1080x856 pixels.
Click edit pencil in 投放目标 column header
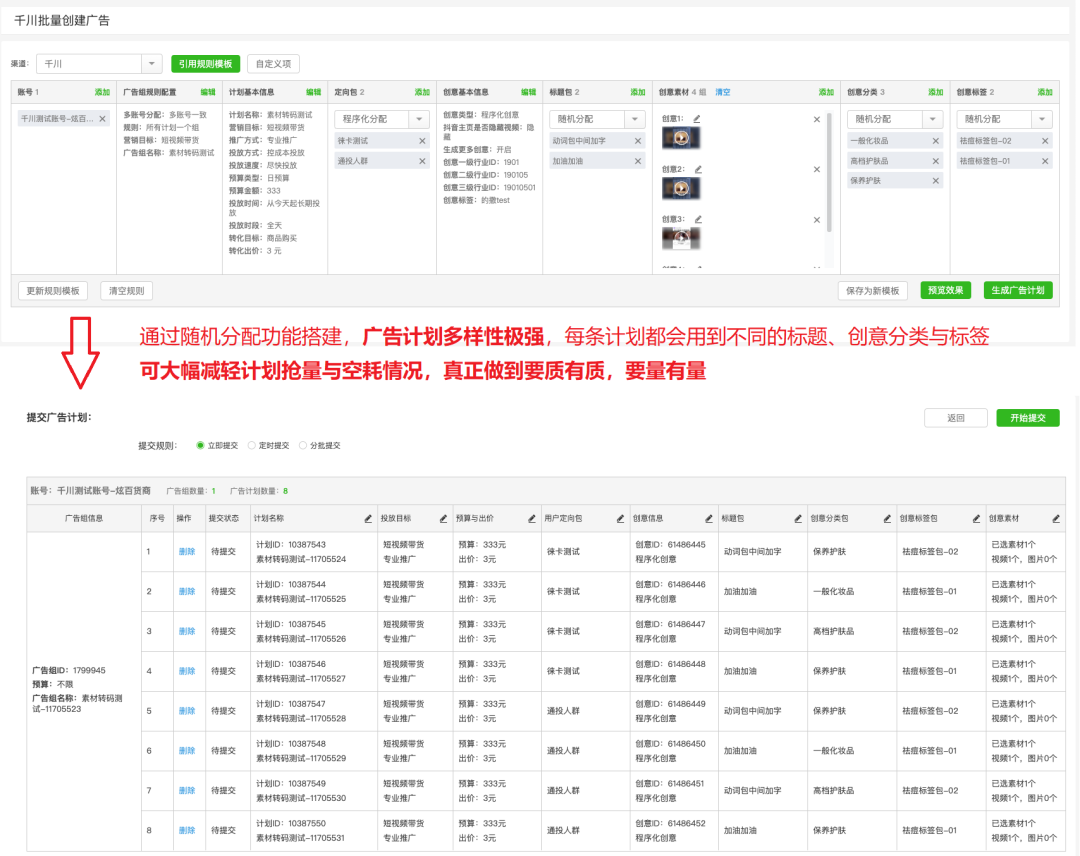[x=443, y=519]
